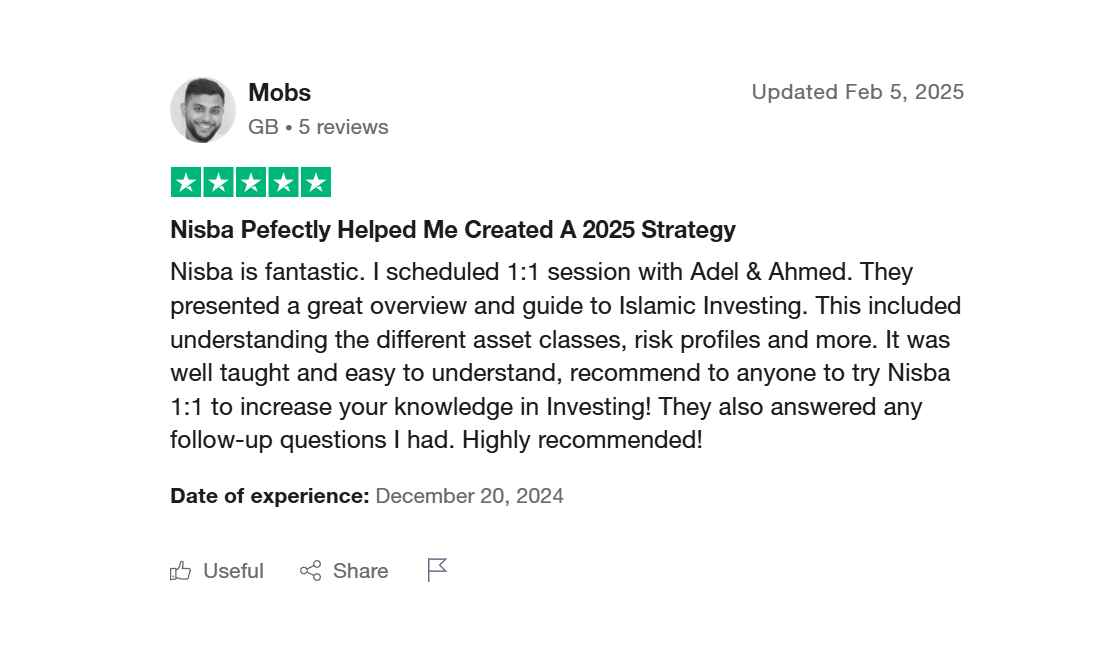Click the first green rating star
Viewport: 1109px width, 657px height.
[x=186, y=183]
